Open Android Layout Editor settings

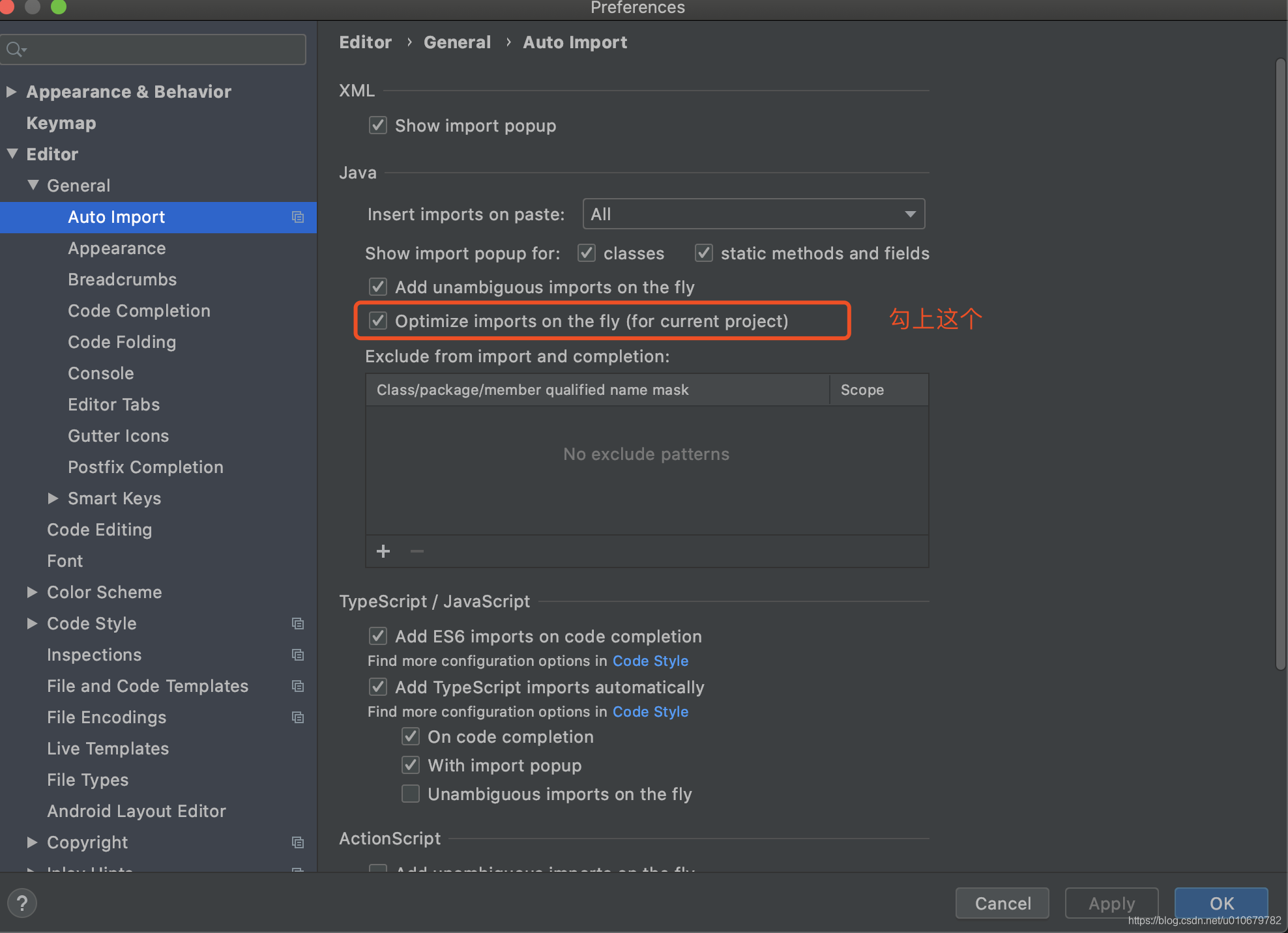tap(137, 811)
